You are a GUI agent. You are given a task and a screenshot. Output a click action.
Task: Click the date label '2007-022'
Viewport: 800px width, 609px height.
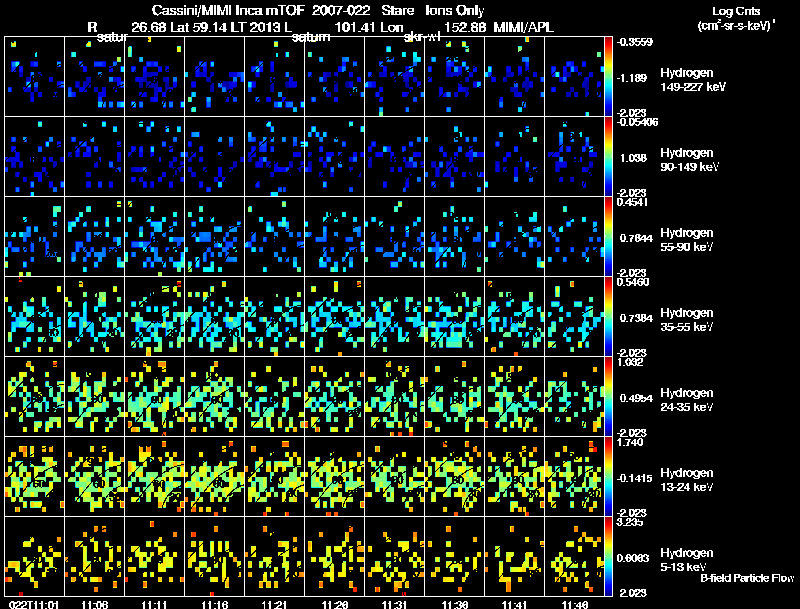pyautogui.click(x=341, y=10)
